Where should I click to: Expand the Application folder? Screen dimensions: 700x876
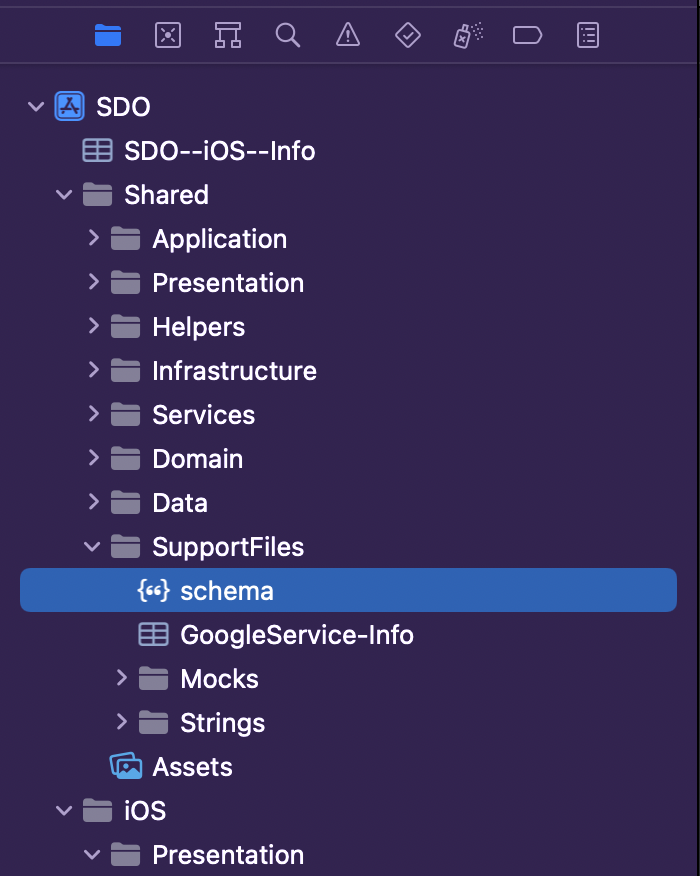coord(94,239)
